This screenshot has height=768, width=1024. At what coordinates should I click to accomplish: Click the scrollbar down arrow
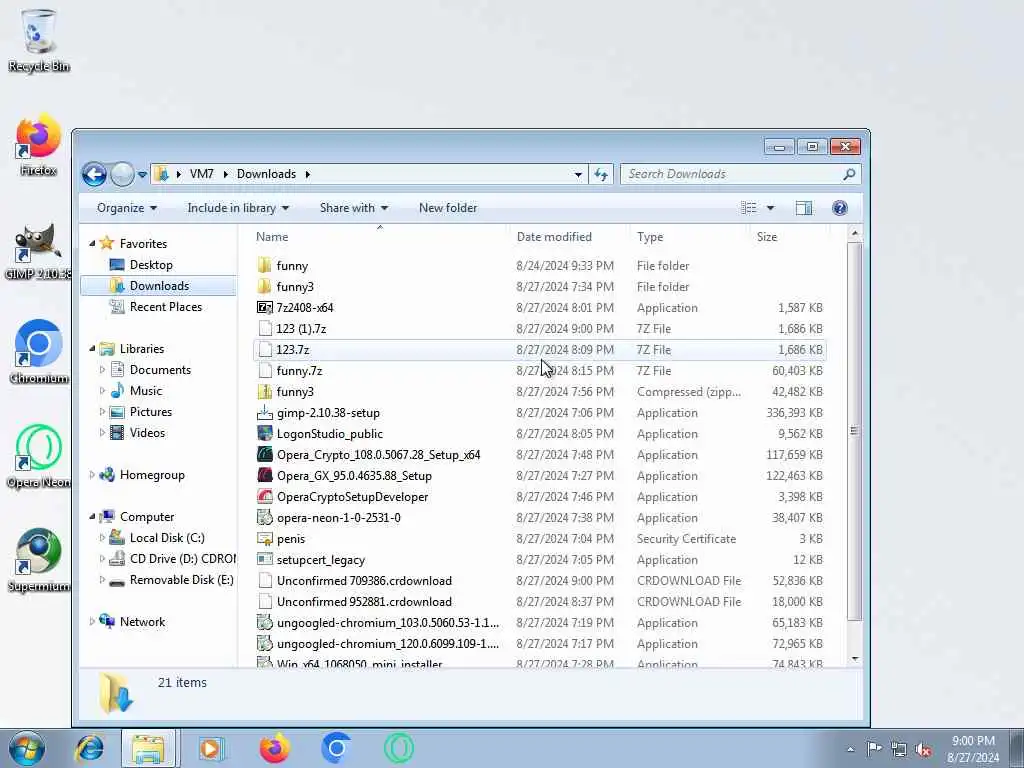pyautogui.click(x=855, y=659)
